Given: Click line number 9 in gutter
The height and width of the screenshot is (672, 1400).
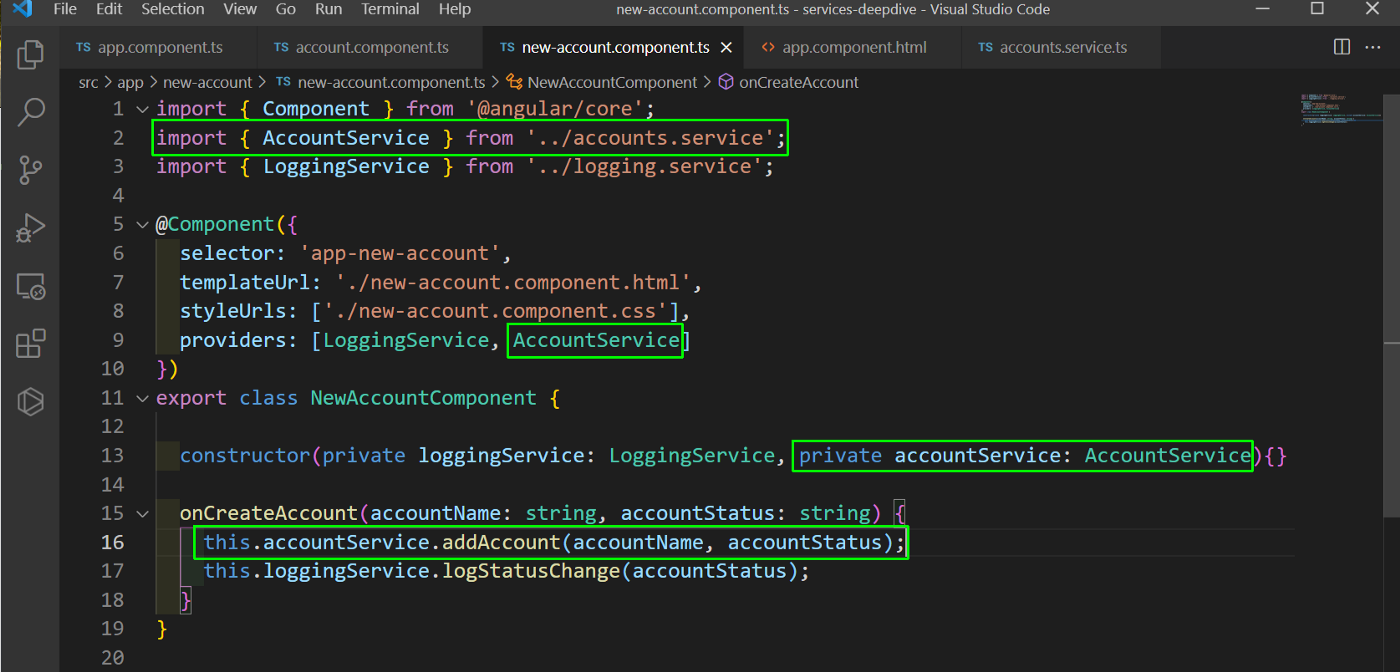Looking at the screenshot, I should coord(118,340).
